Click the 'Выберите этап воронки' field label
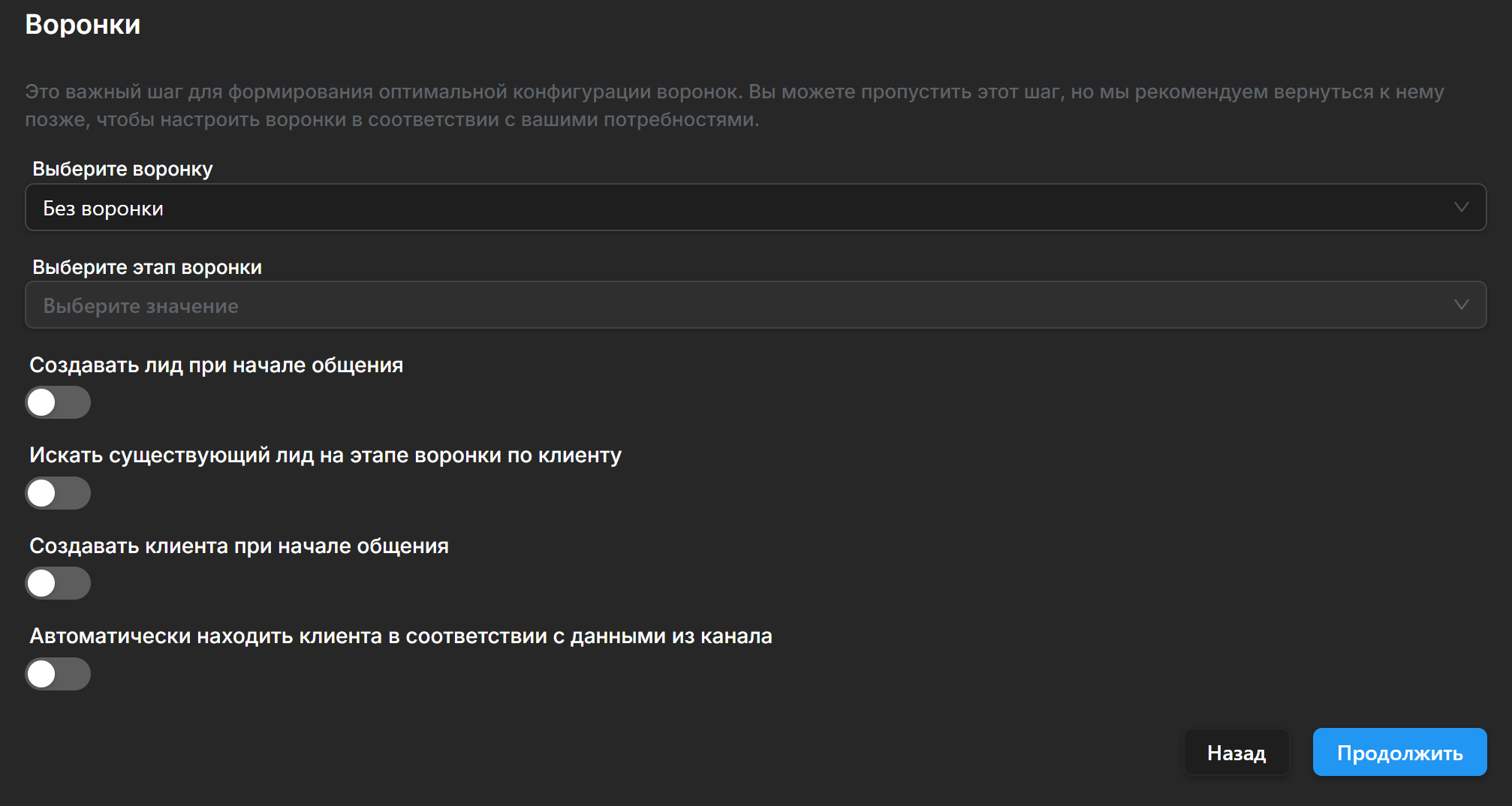Screen dimensions: 1512x806 pyautogui.click(x=147, y=267)
